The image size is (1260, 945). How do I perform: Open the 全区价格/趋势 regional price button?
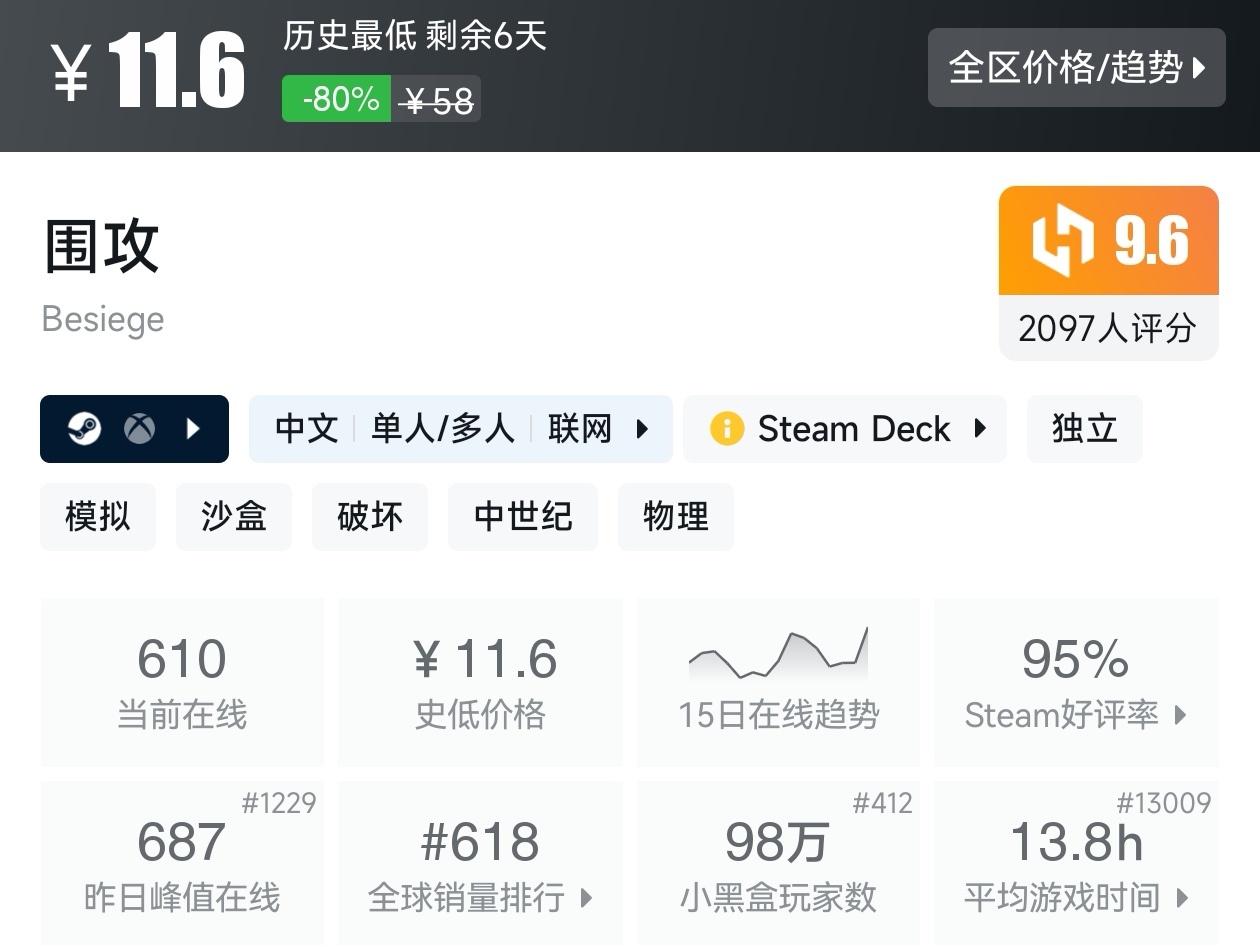point(1076,68)
